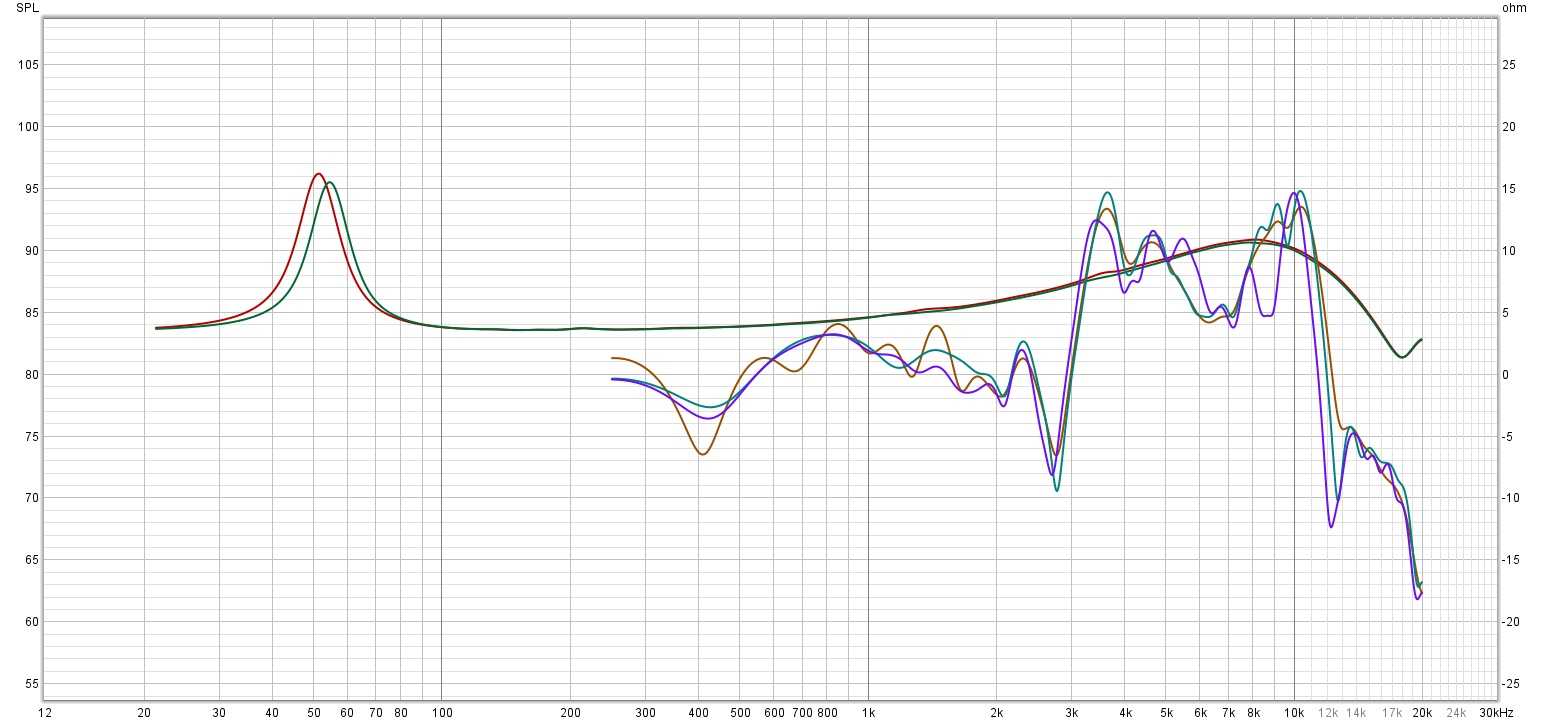Click the -5 ohm tick label
The width and height of the screenshot is (1554, 724).
click(x=1509, y=437)
